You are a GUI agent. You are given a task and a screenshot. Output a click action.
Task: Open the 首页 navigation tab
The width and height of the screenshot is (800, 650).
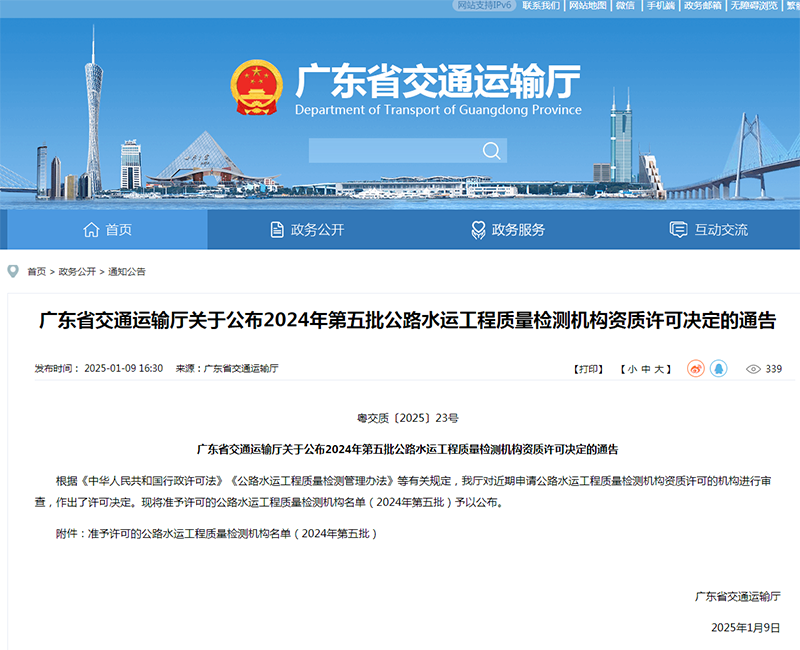(x=108, y=230)
